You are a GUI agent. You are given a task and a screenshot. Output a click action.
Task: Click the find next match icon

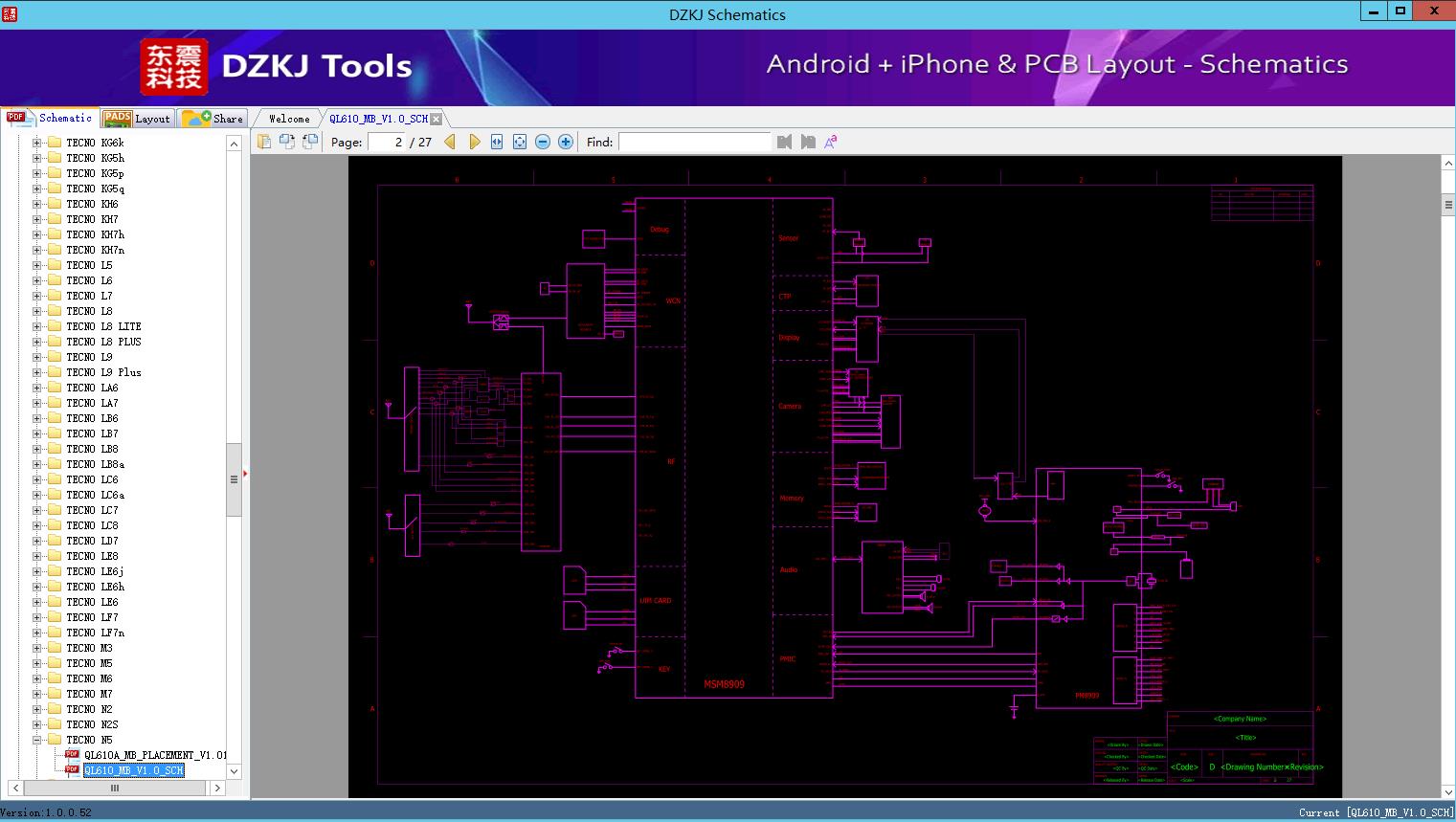[x=808, y=142]
